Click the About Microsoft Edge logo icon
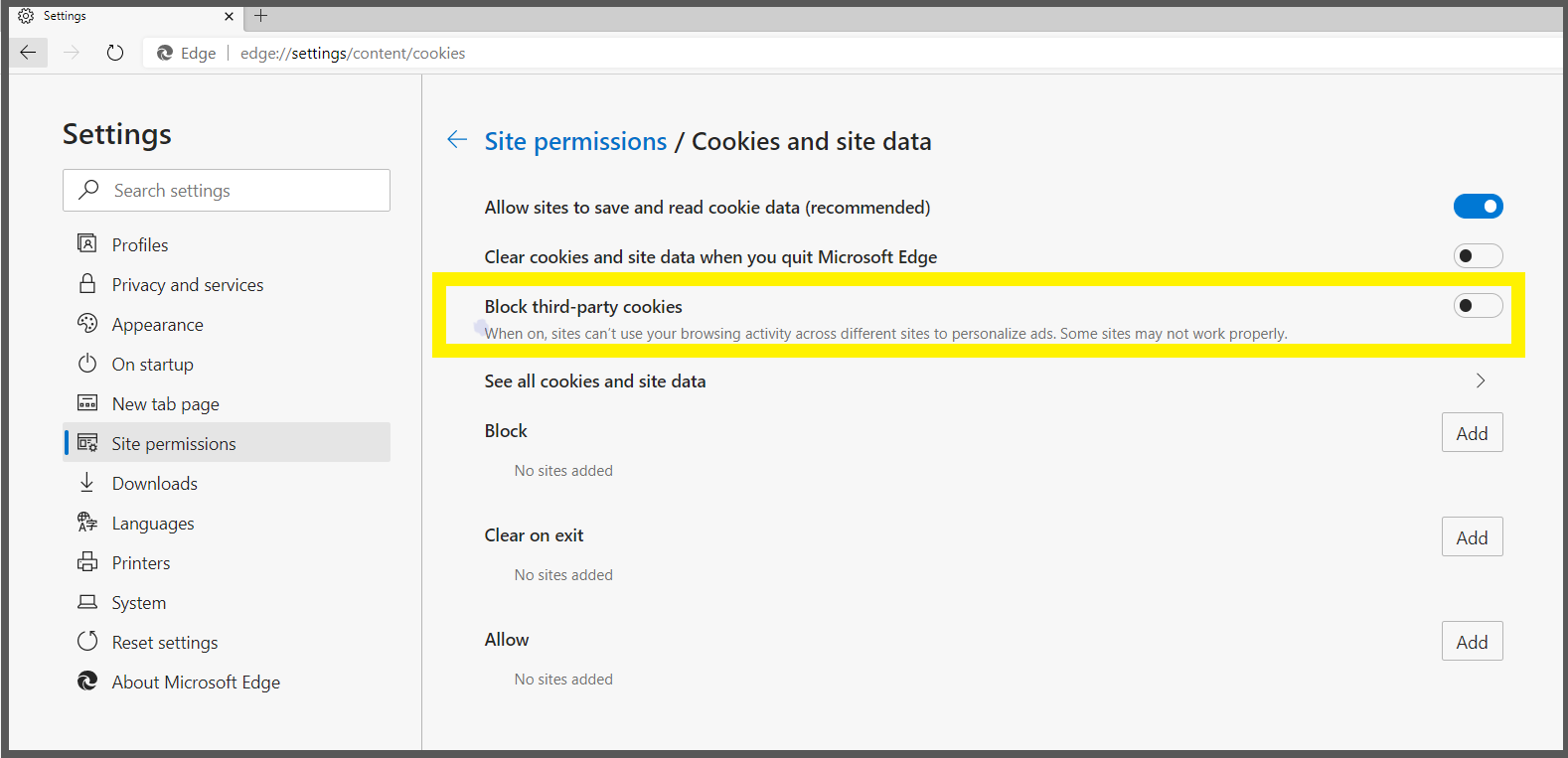The height and width of the screenshot is (758, 1568). [87, 681]
